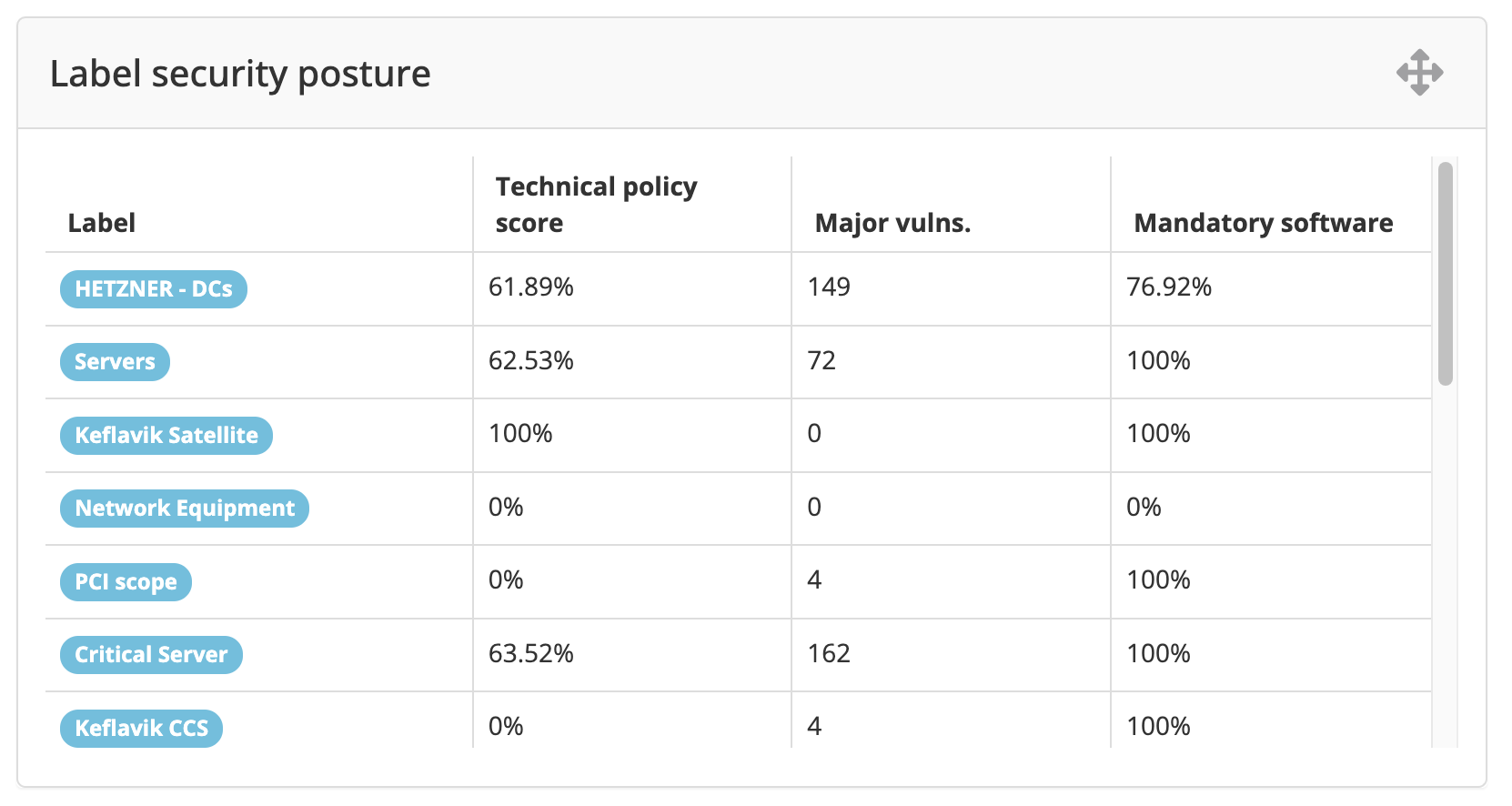Click the Major vulns. column header

click(x=892, y=223)
